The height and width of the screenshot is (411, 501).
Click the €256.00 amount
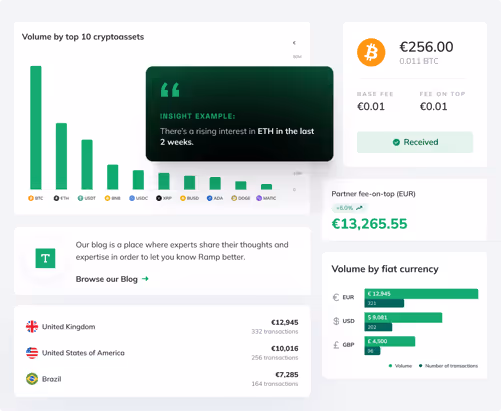pos(426,47)
